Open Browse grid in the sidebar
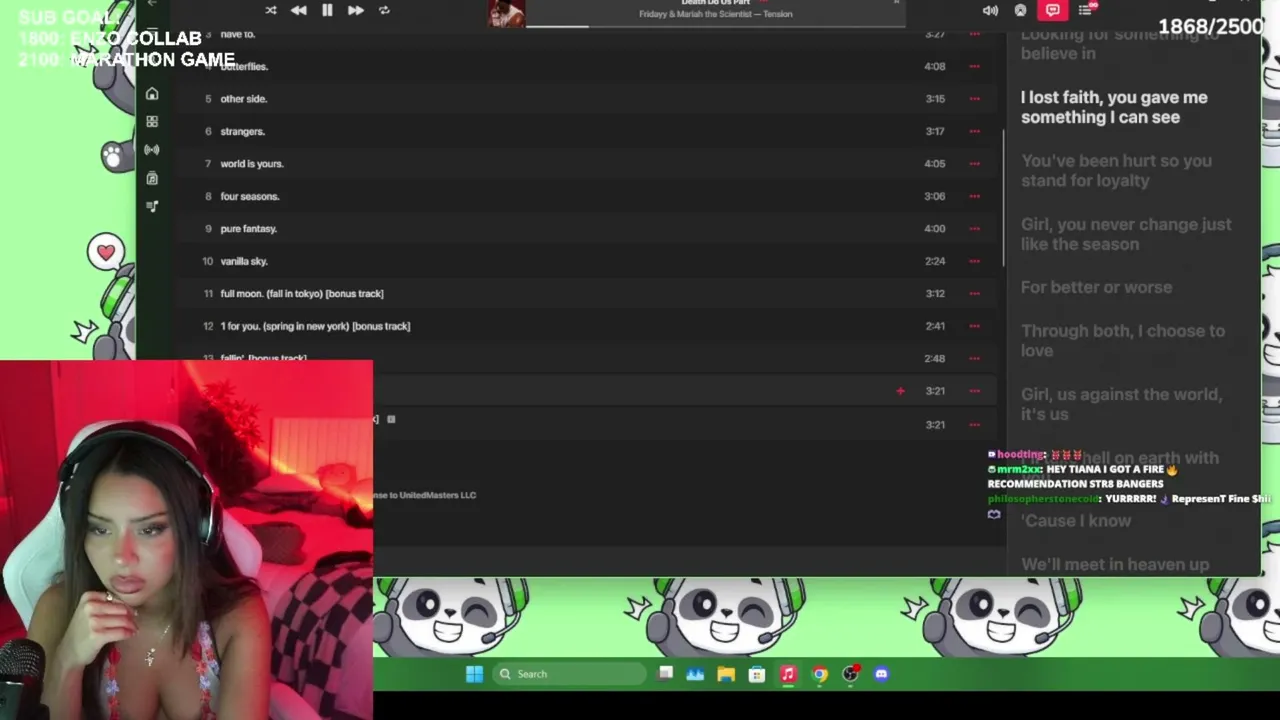 click(x=152, y=122)
